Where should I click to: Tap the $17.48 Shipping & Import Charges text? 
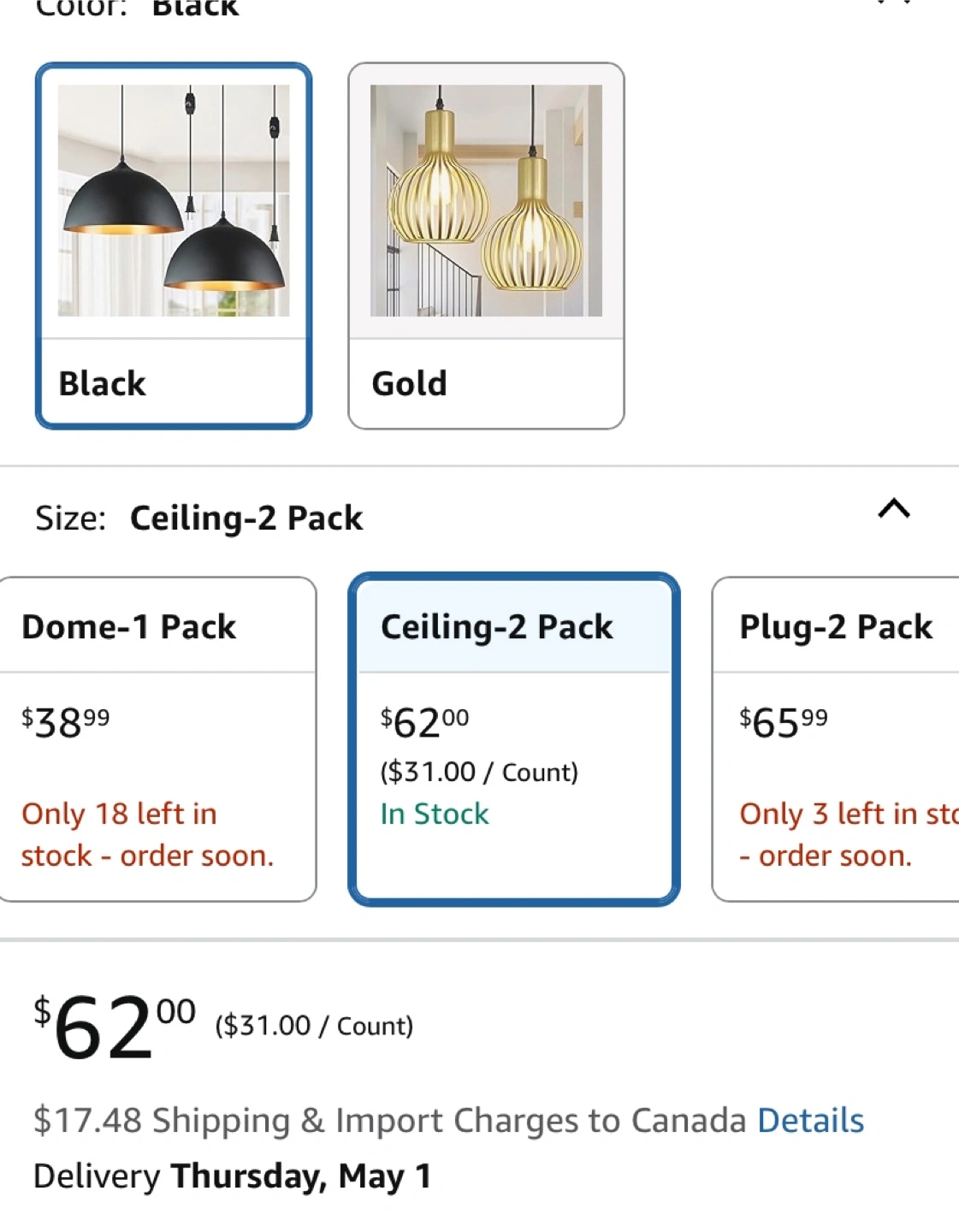389,1120
